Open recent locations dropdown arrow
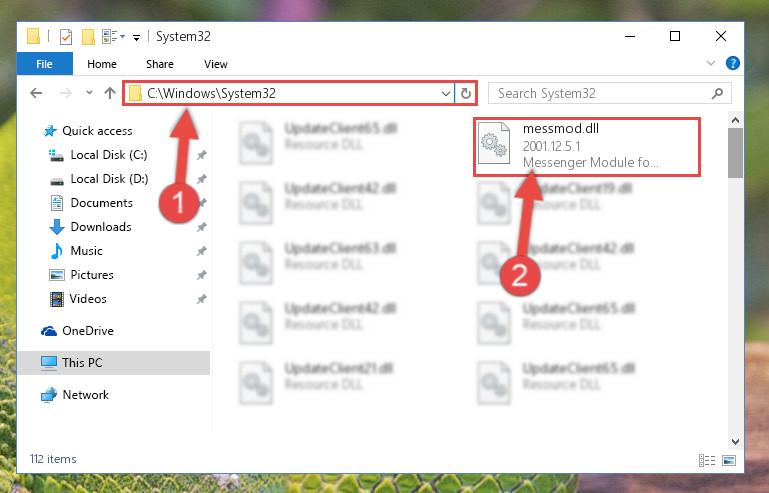 tap(89, 92)
